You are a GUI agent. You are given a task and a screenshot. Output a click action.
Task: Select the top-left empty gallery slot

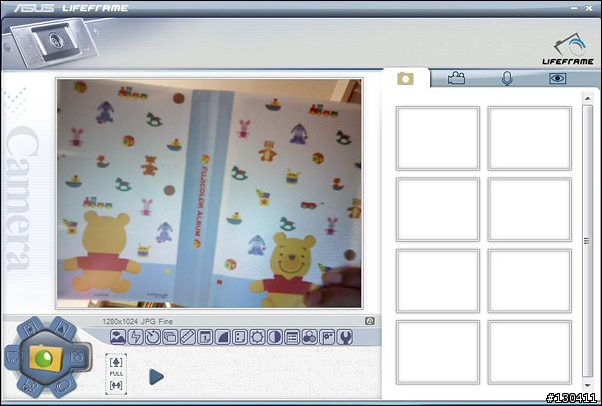[438, 138]
